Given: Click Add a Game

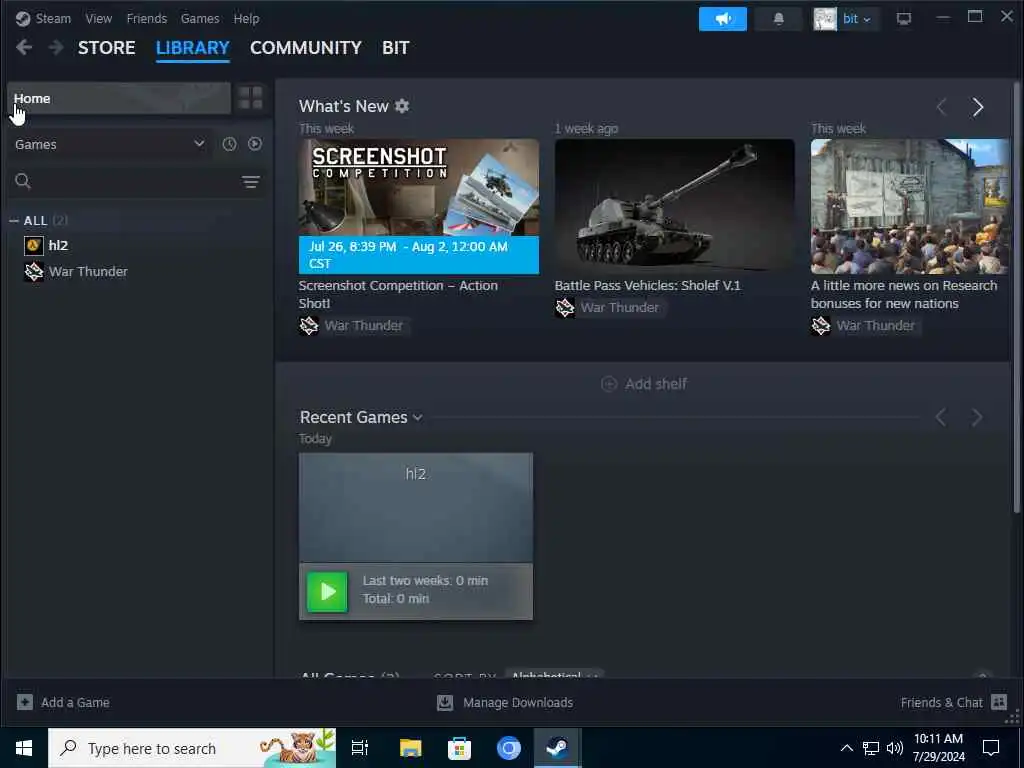Looking at the screenshot, I should [63, 703].
